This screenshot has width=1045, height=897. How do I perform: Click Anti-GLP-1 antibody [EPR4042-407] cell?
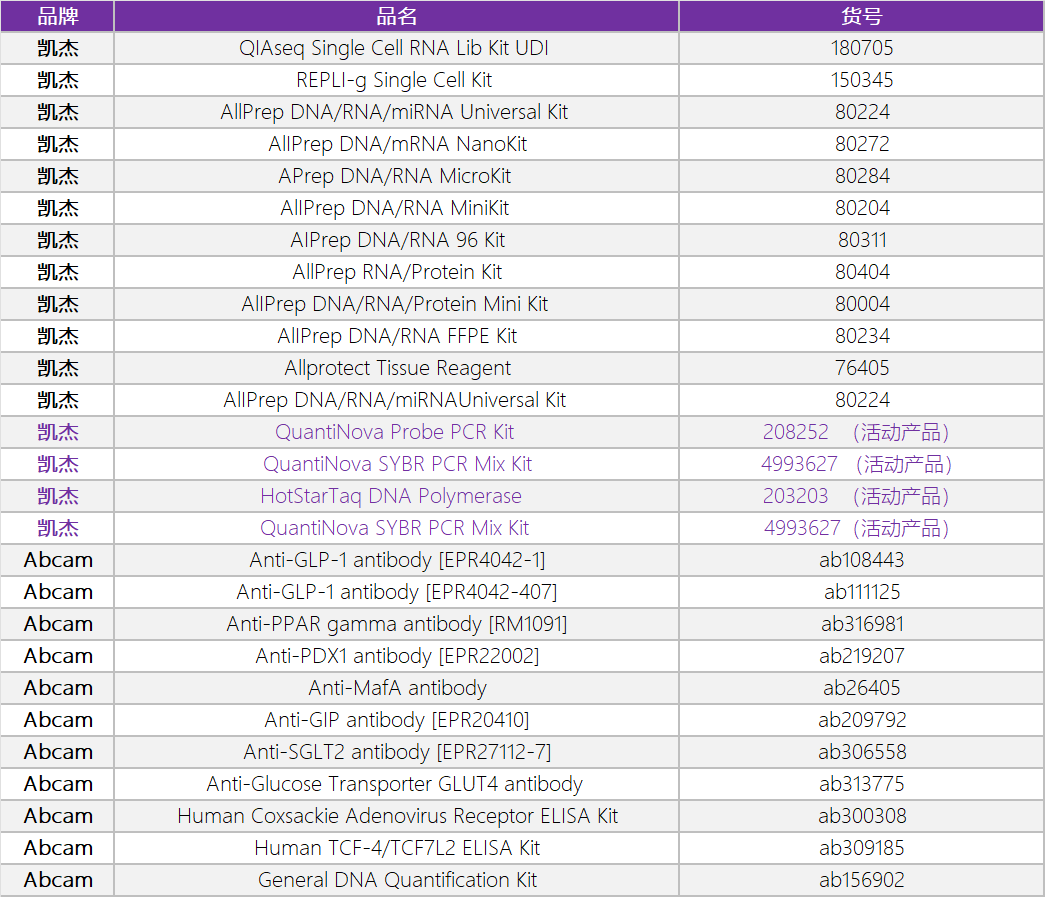[x=397, y=592]
